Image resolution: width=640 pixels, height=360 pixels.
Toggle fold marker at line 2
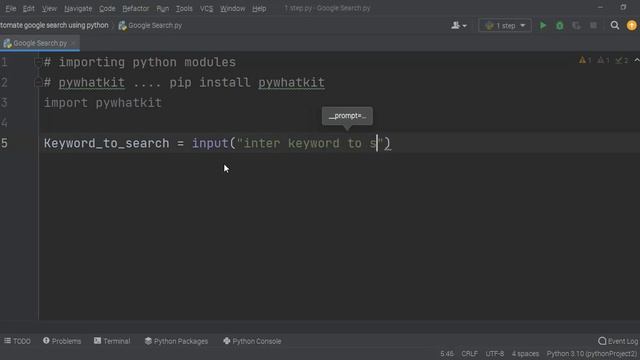pyautogui.click(x=38, y=82)
